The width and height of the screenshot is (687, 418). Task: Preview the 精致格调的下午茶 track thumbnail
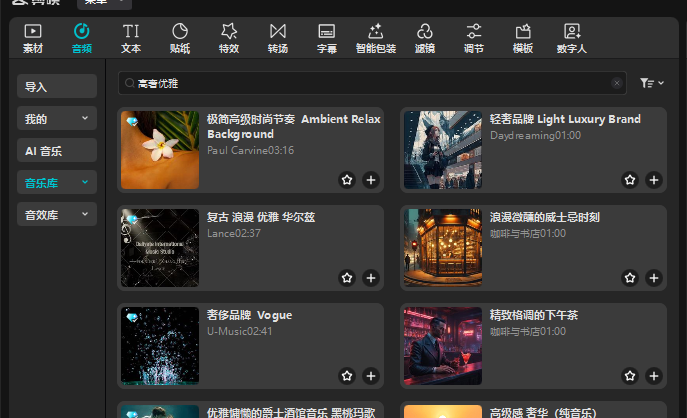click(x=442, y=346)
